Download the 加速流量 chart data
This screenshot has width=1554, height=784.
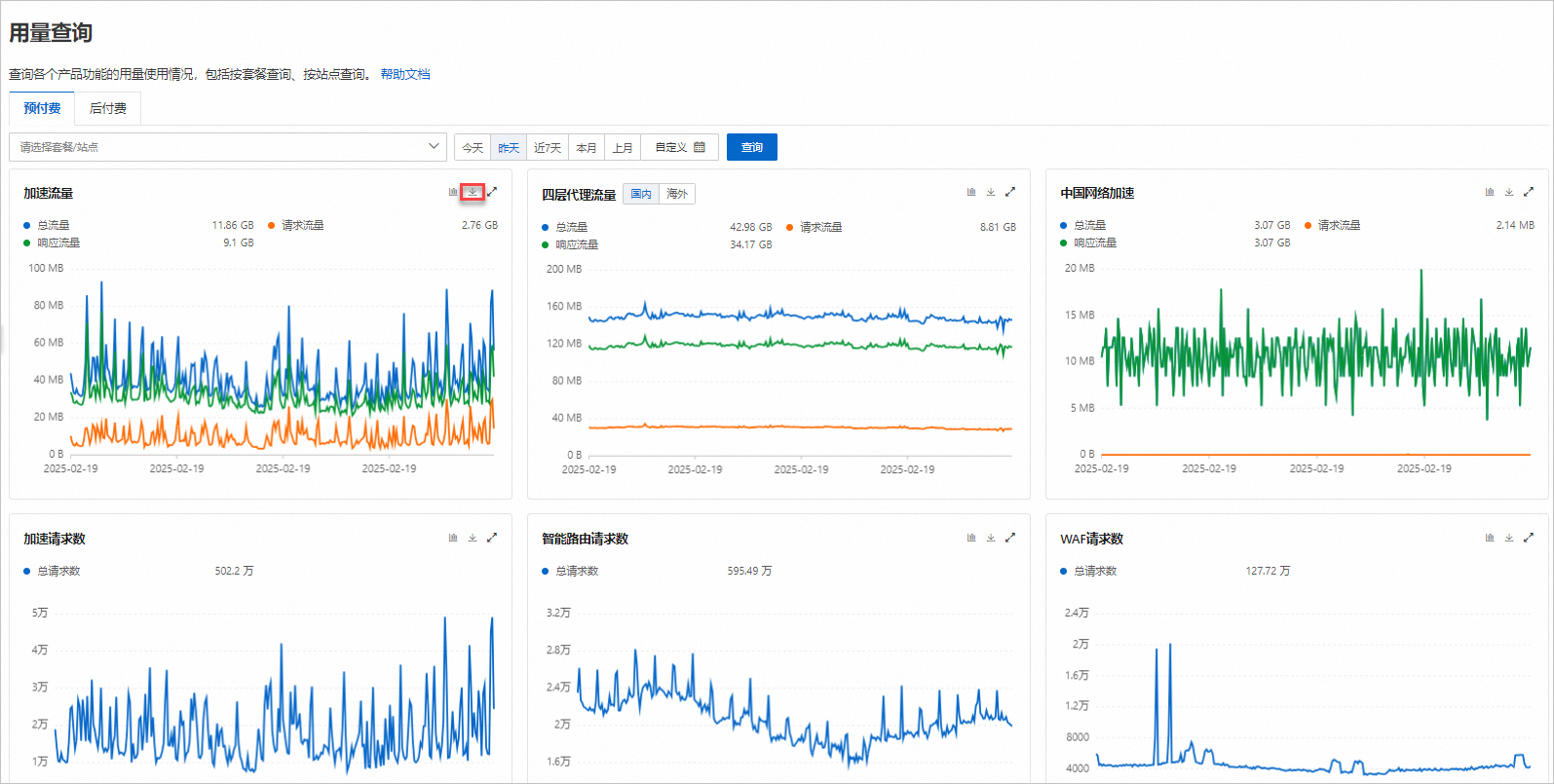tap(473, 192)
